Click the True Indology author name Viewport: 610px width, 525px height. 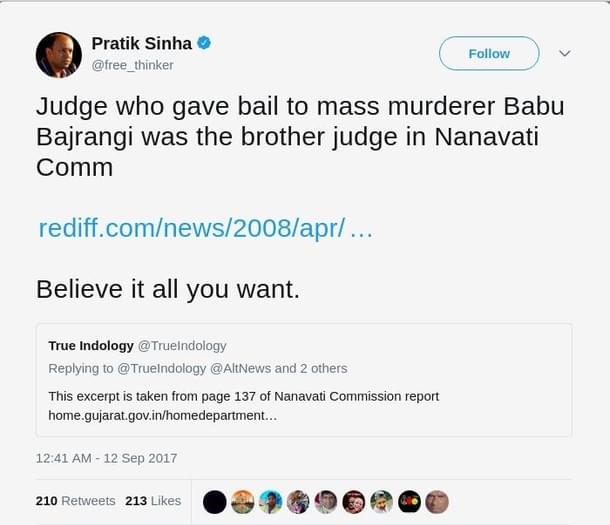(91, 345)
